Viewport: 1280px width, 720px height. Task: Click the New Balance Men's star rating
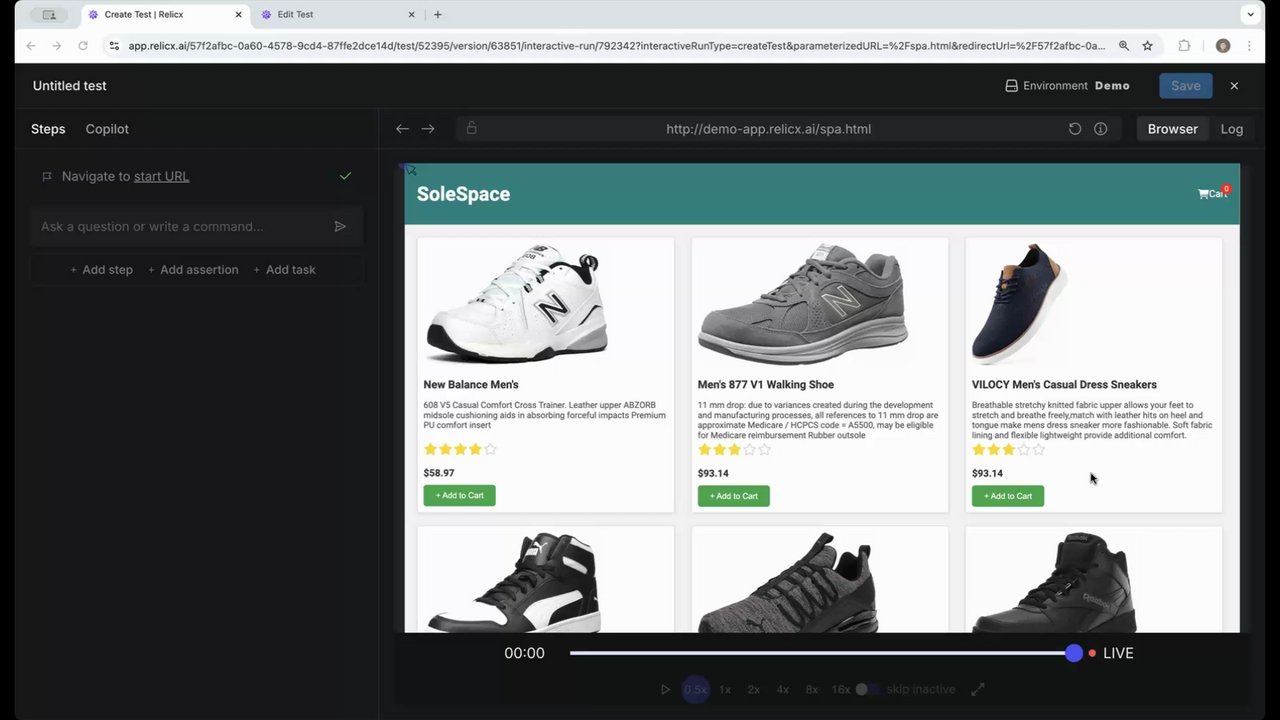tap(460, 450)
